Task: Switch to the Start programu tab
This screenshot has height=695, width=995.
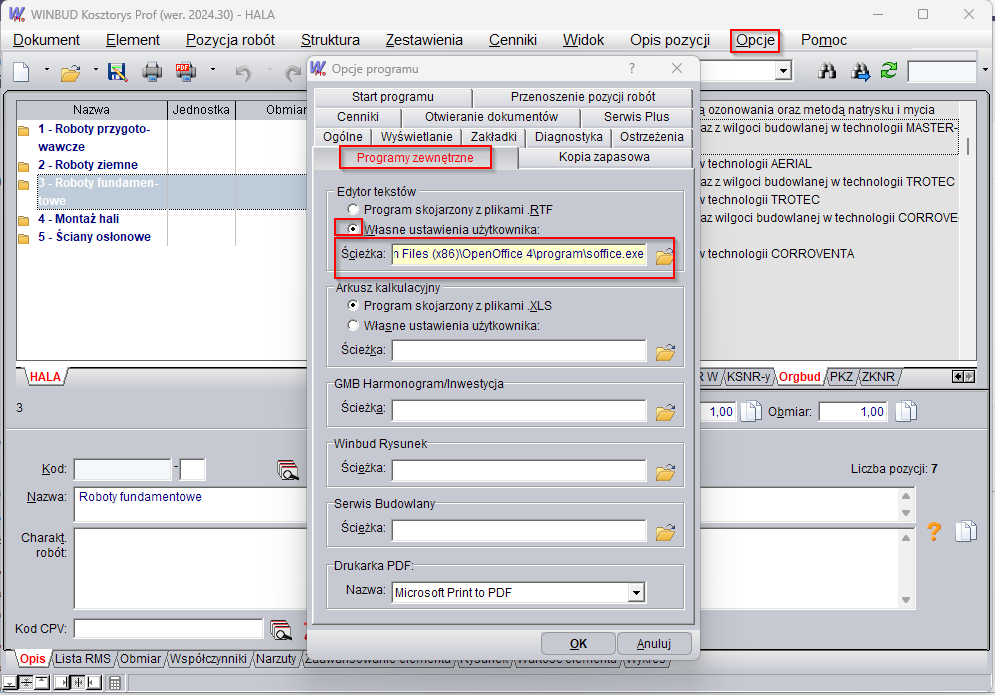Action: click(393, 96)
